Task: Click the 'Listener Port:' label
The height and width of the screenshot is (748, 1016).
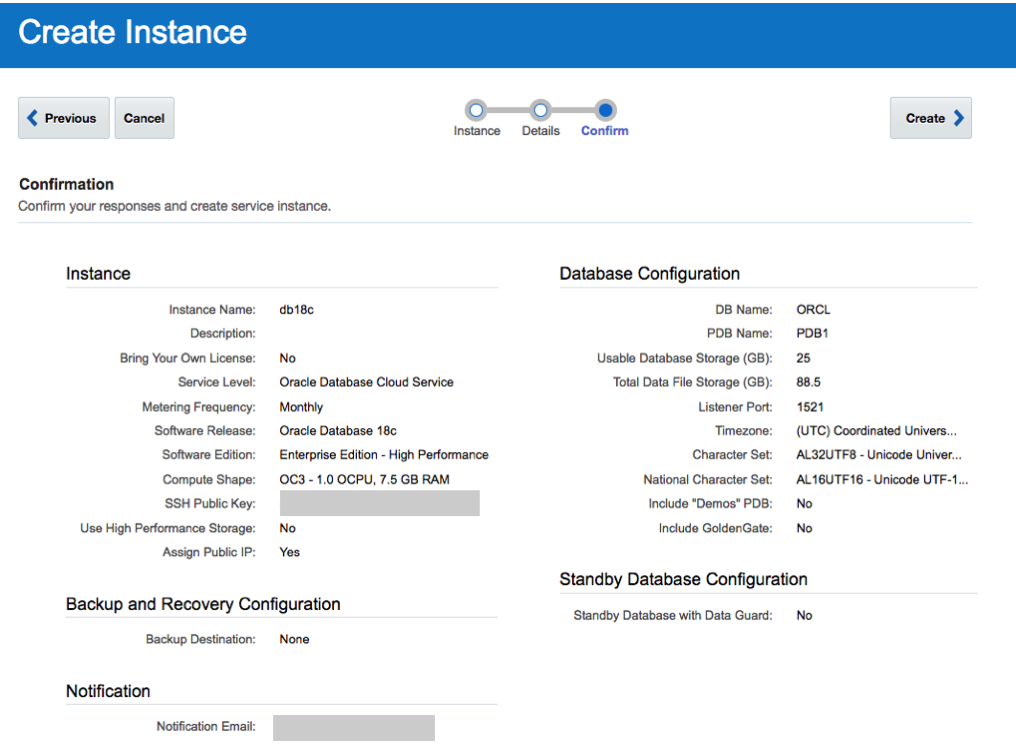Action: point(735,407)
